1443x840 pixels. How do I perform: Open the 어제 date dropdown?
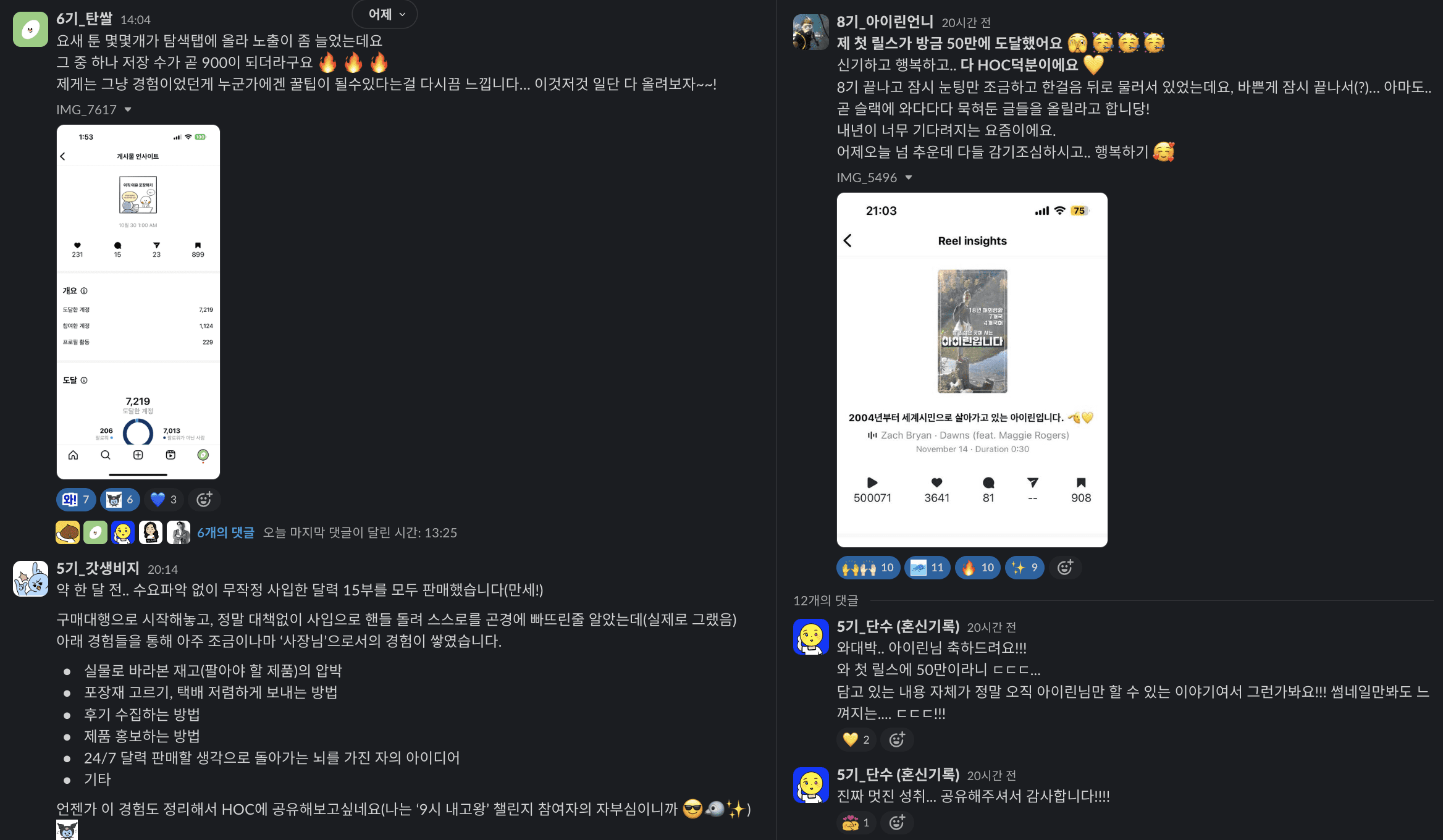(x=385, y=14)
